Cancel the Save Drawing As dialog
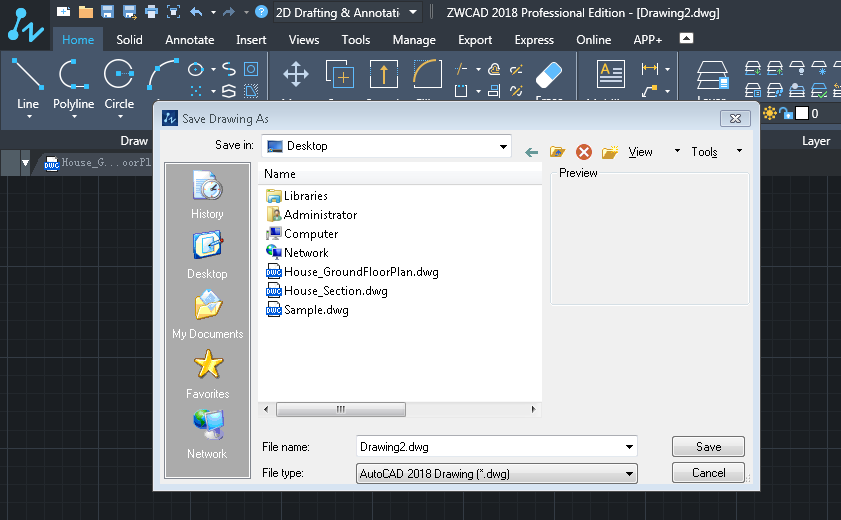 (x=708, y=473)
